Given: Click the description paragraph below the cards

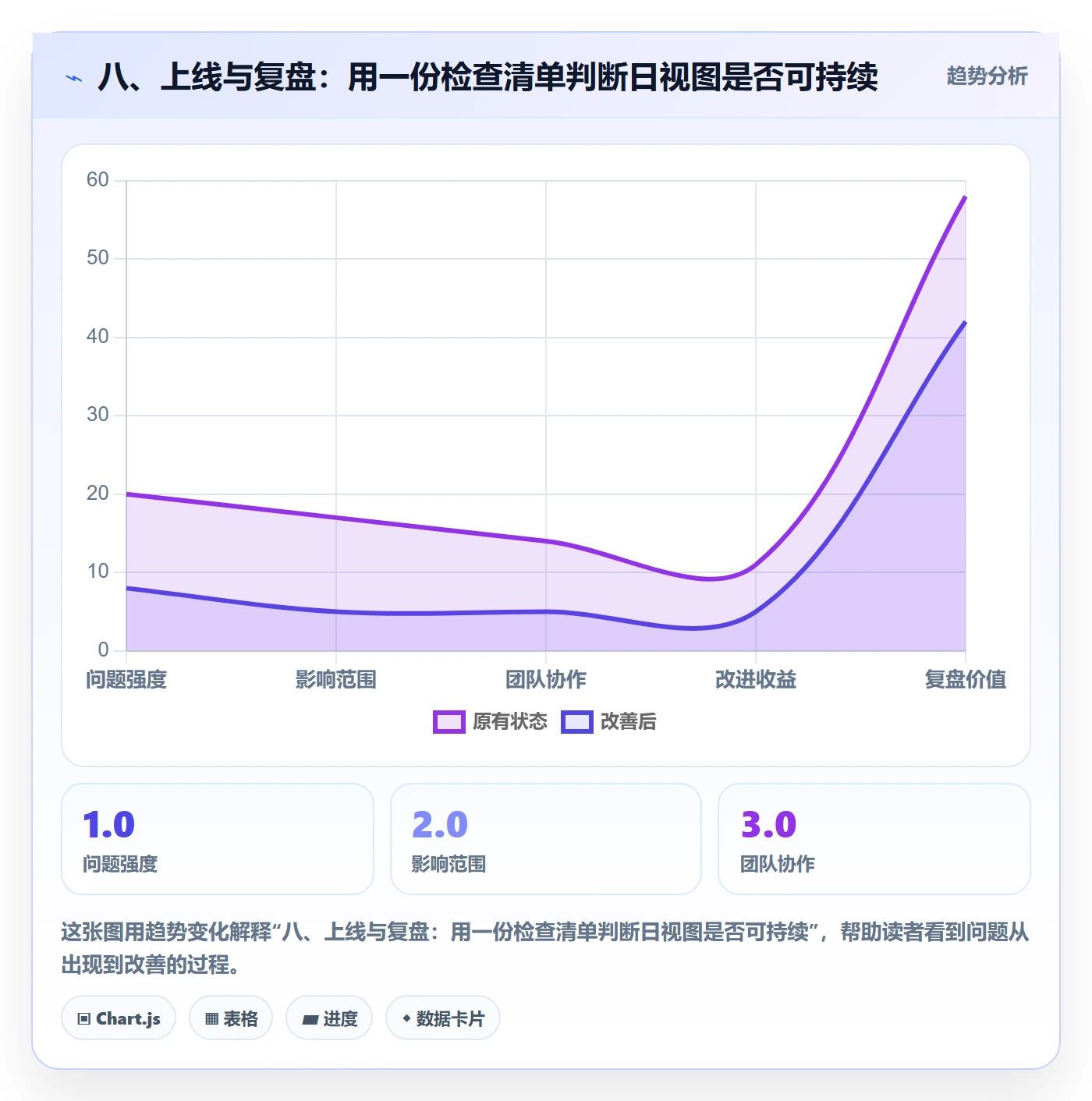Looking at the screenshot, I should click(x=545, y=948).
